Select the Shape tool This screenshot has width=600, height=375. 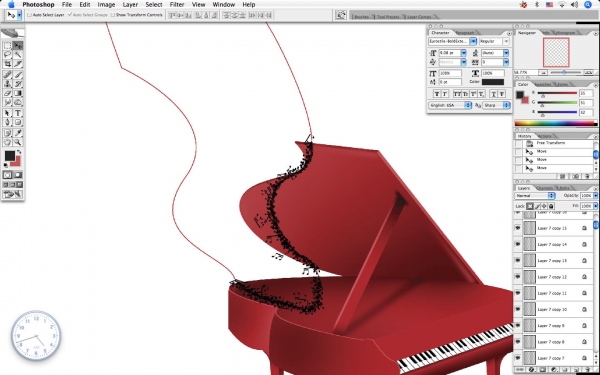click(x=18, y=122)
